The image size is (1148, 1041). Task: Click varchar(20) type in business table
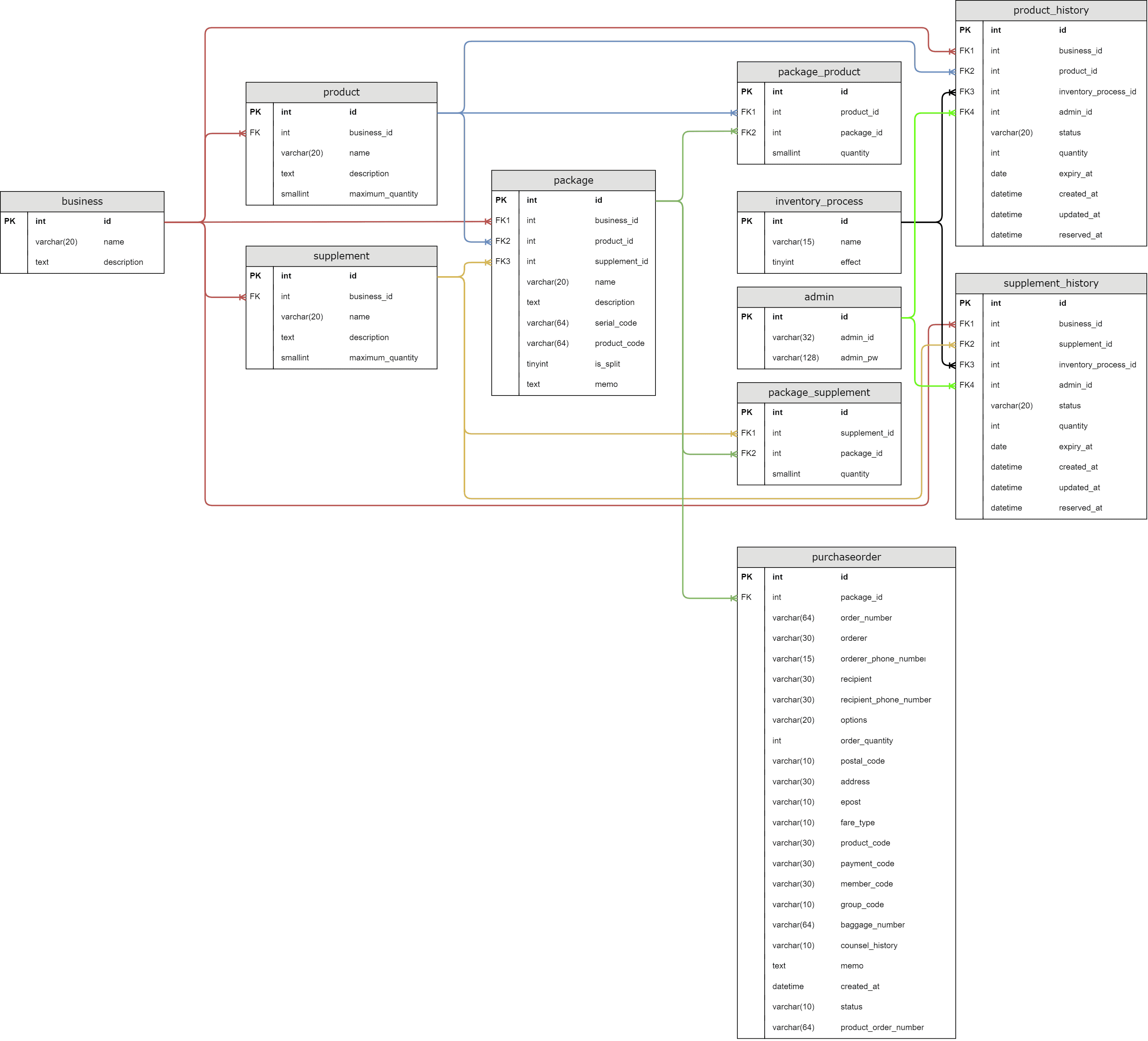point(57,242)
